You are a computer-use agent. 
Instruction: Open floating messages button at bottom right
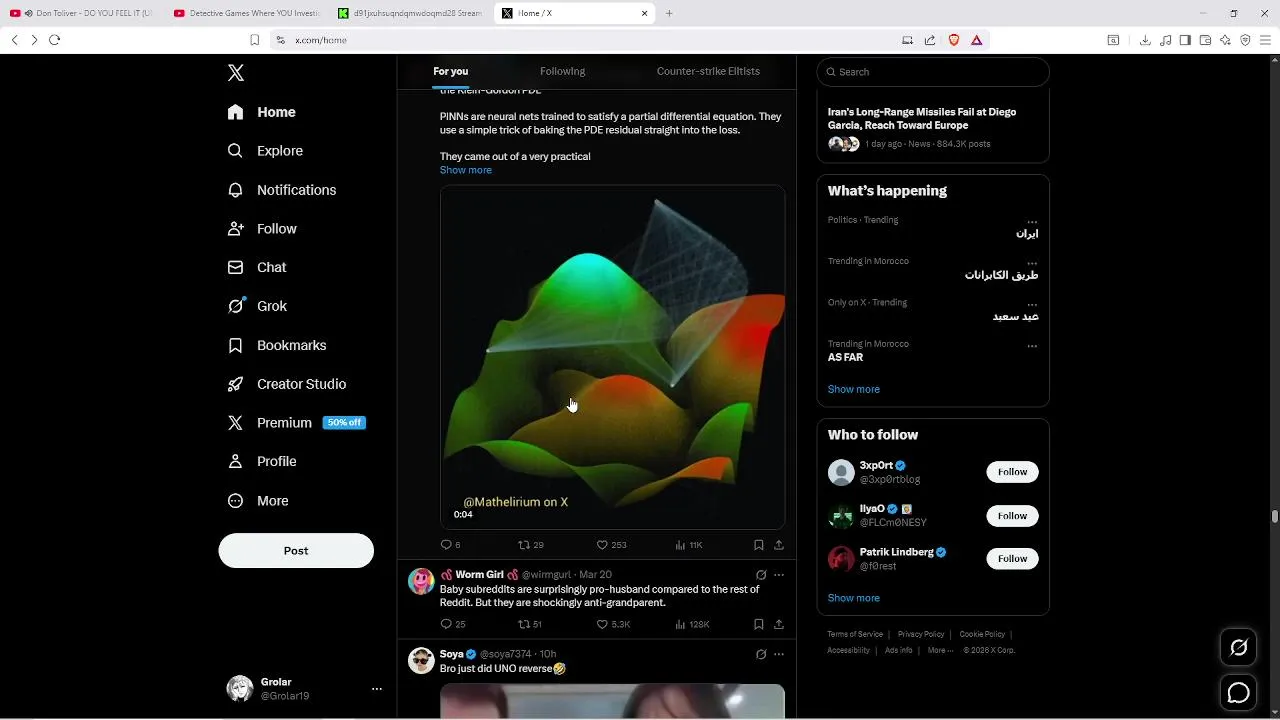tap(1239, 692)
